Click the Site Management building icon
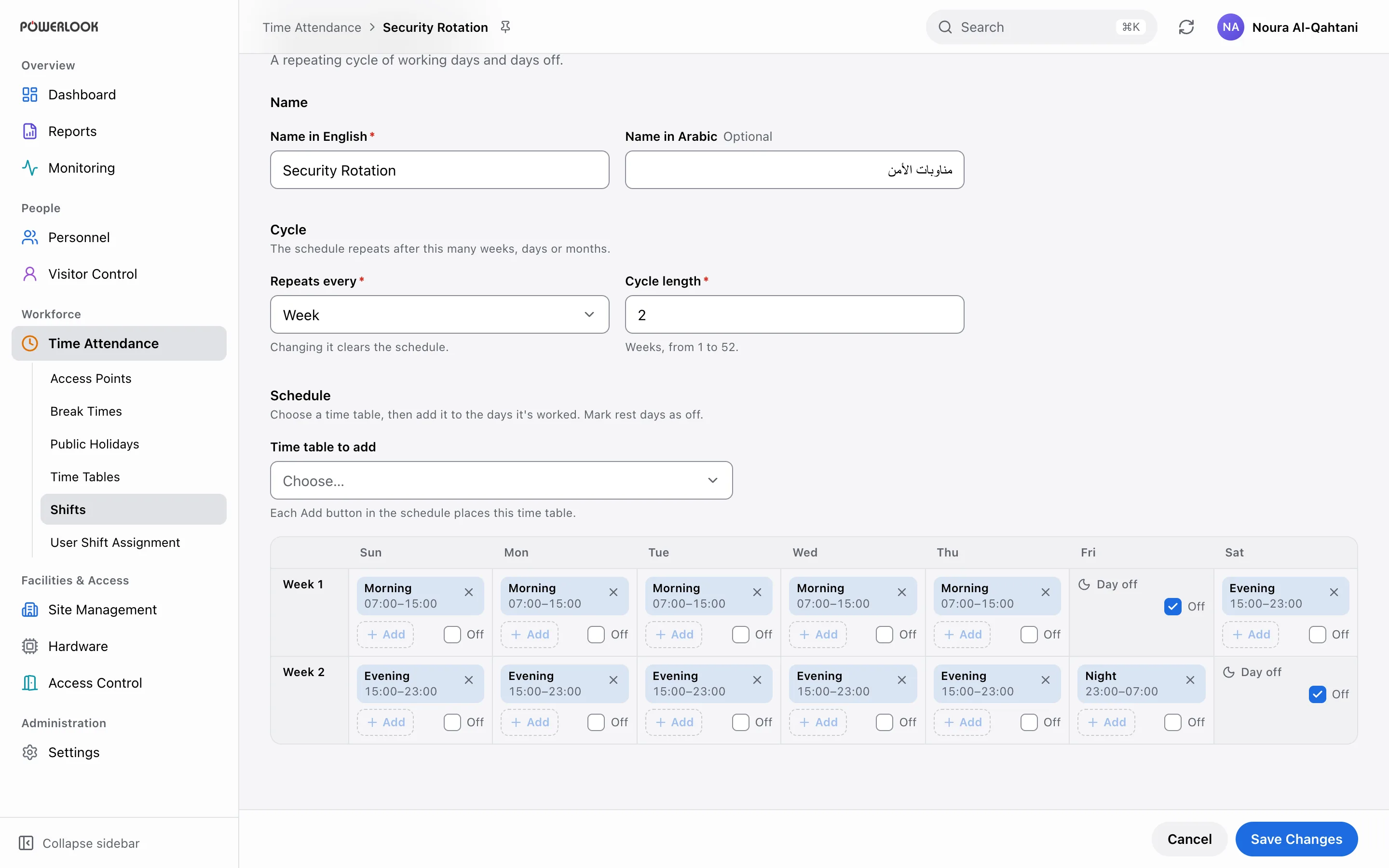This screenshot has width=1389, height=868. point(30,610)
